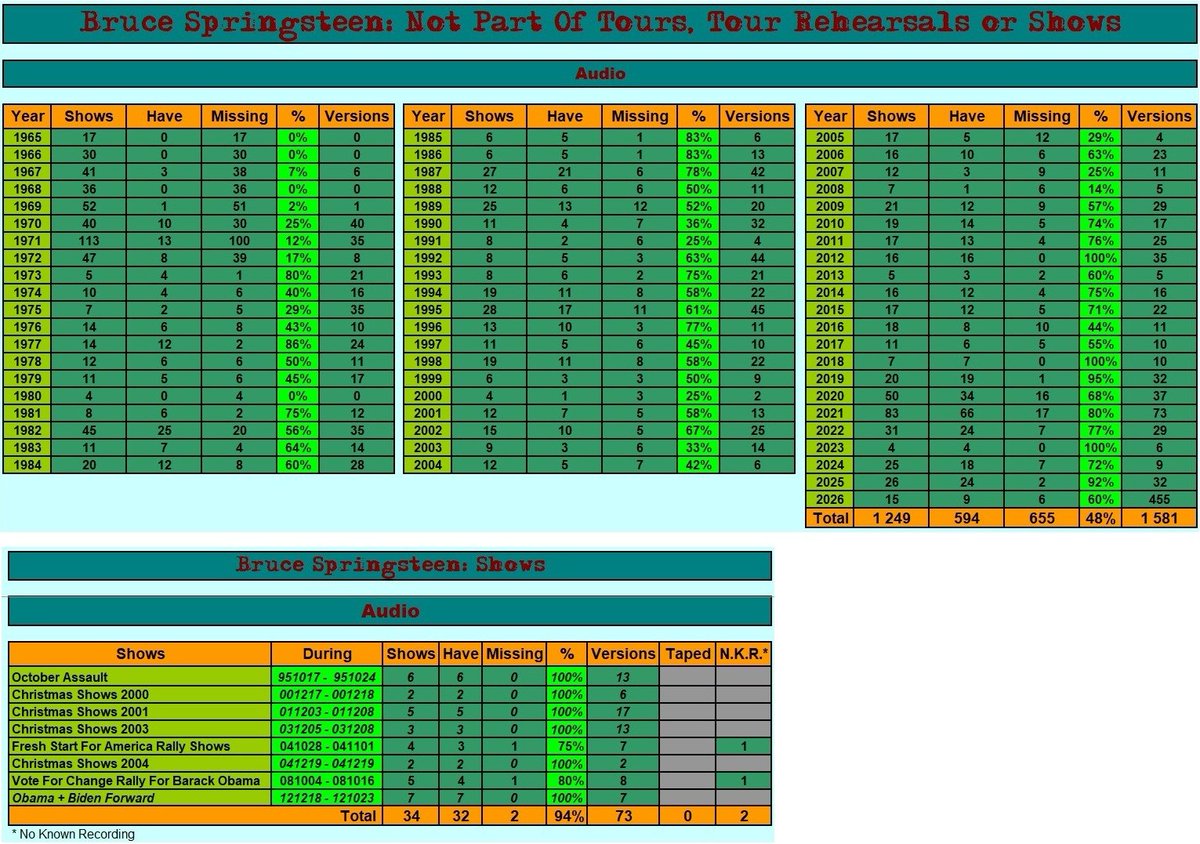Click the 2005 year cell
The width and height of the screenshot is (1200, 844).
(x=829, y=137)
